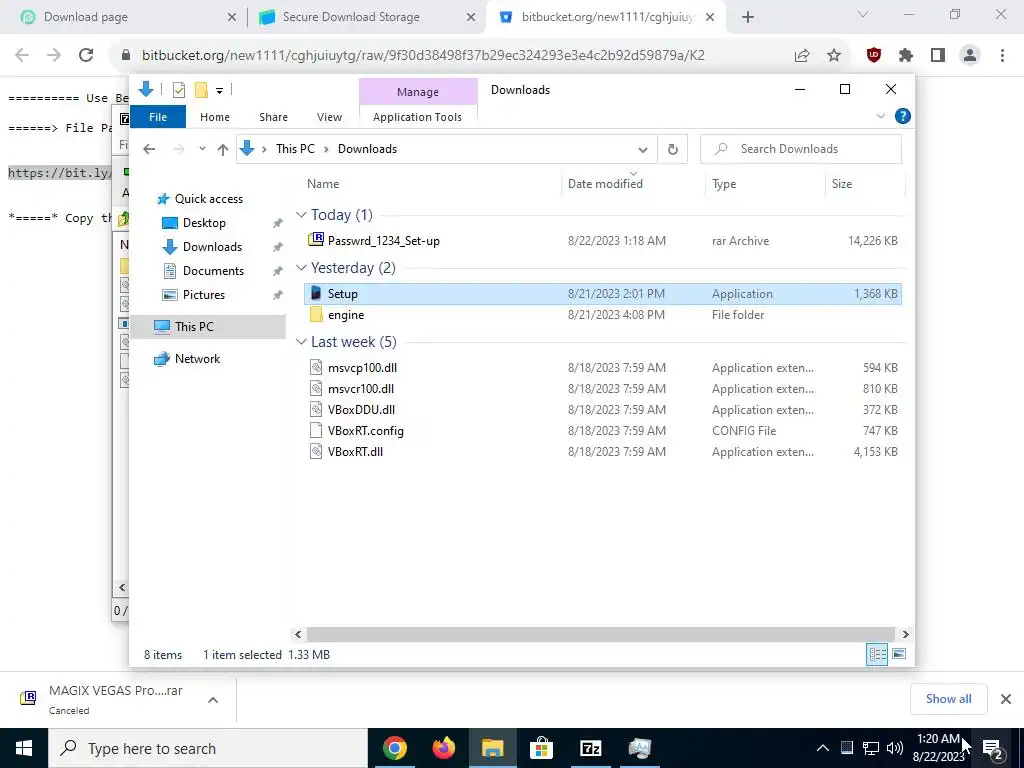This screenshot has height=768, width=1024.
Task: Go back in Explorer navigation
Action: [149, 149]
